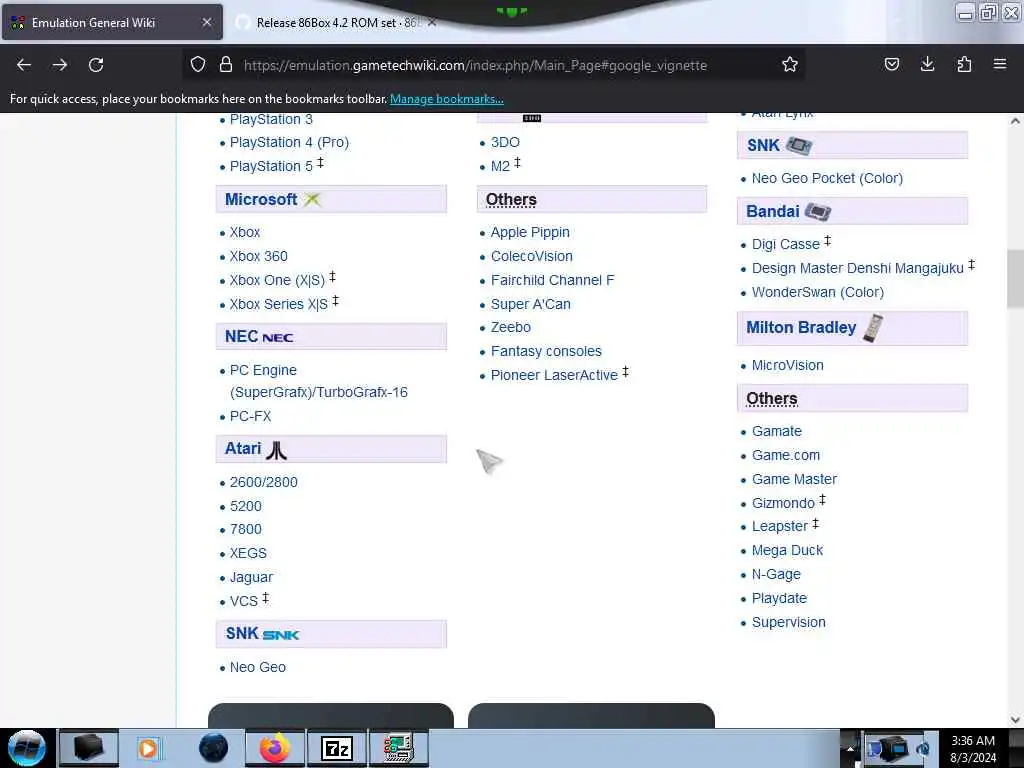The width and height of the screenshot is (1024, 768).
Task: Click the SNK logo in home consoles column
Action: click(x=281, y=634)
